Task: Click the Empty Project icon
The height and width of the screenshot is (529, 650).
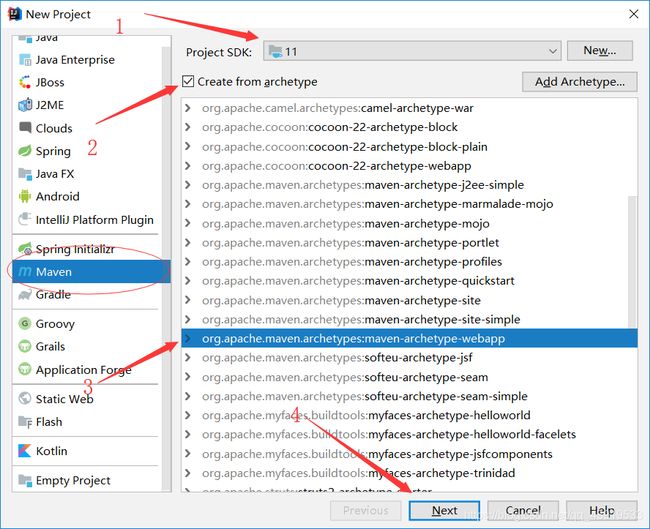Action: [x=25, y=480]
